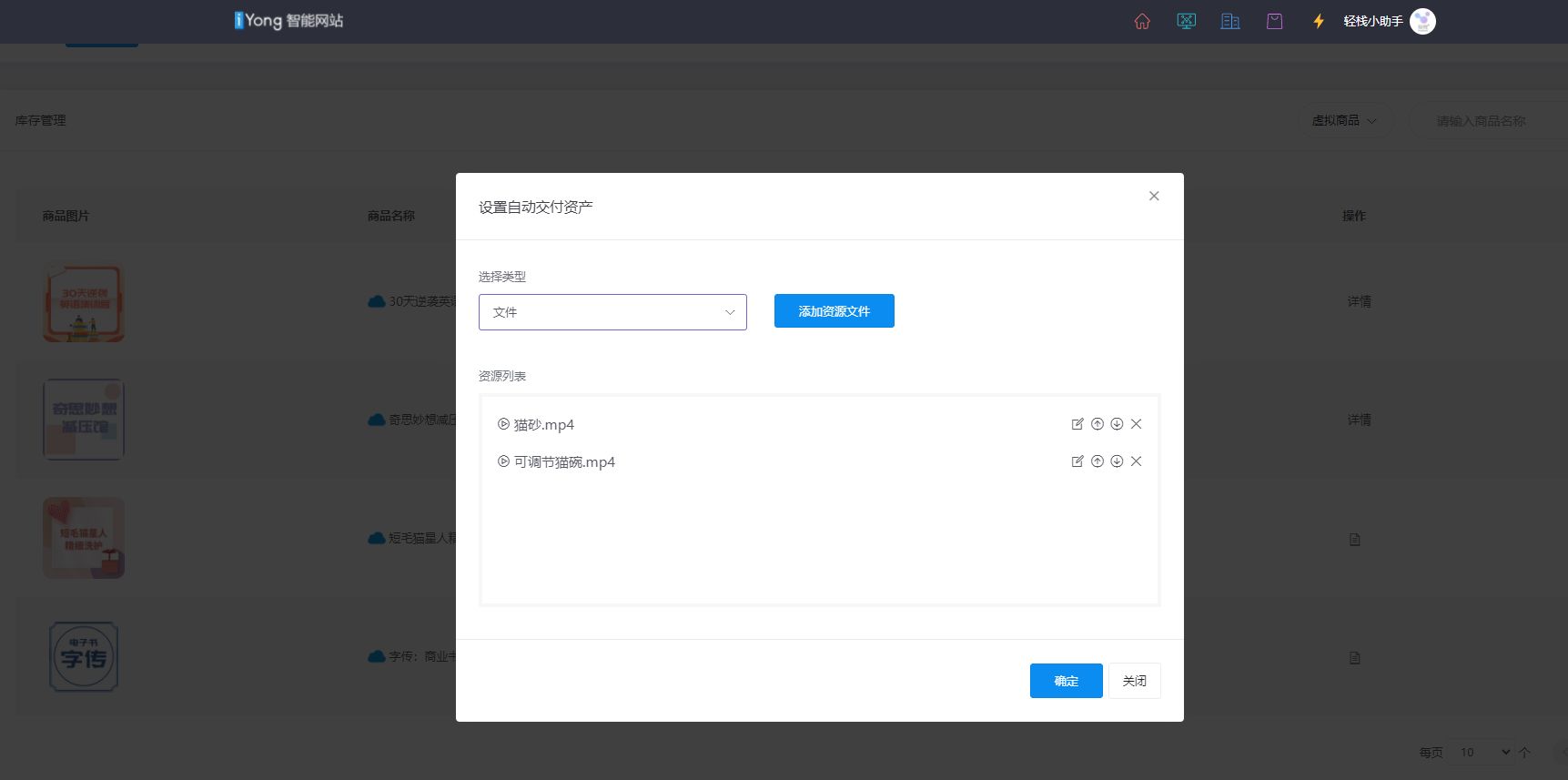Move 可调节猫碗.mp4 up in list

click(x=1098, y=461)
